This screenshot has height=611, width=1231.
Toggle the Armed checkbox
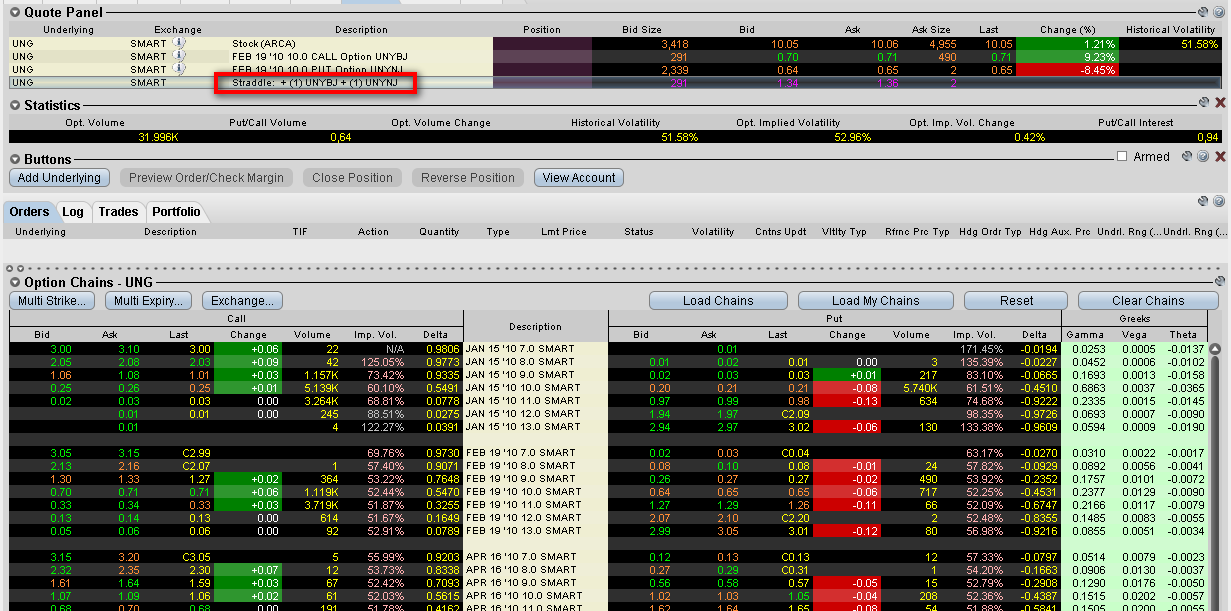(x=1122, y=157)
